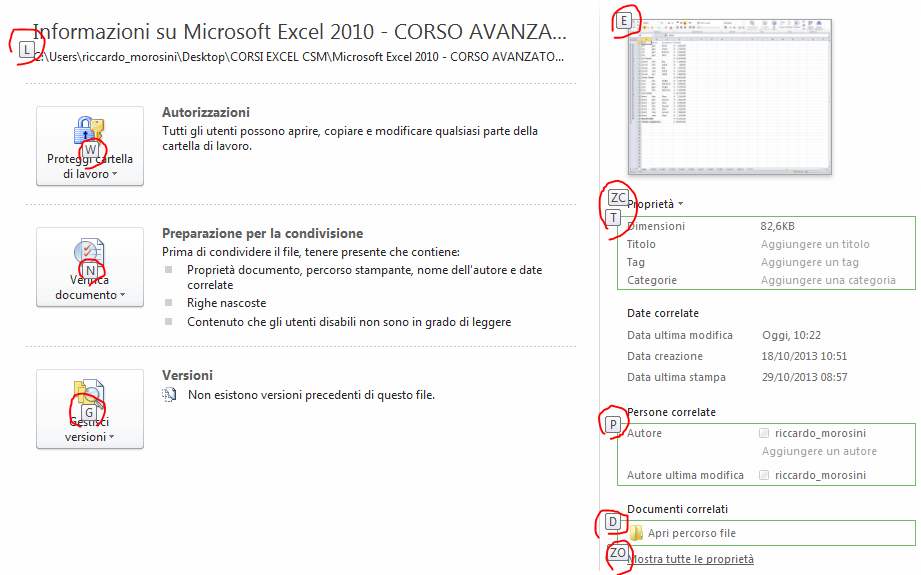Click the Aggiungere un titolo field
Screen dimensions: 921x575
click(x=815, y=244)
